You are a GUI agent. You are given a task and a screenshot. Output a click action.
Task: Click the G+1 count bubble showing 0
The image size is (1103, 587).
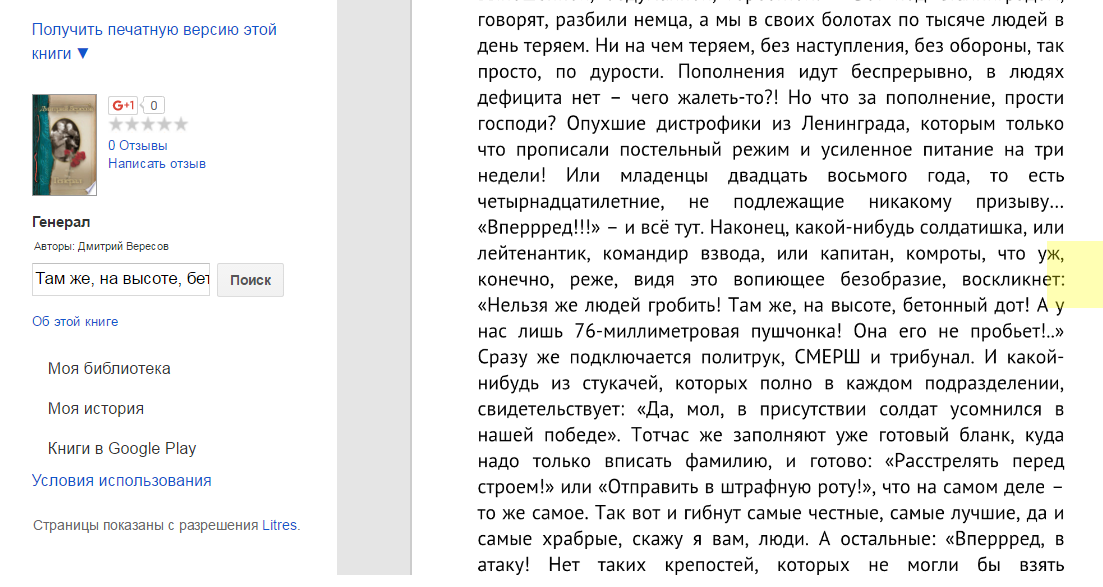coord(154,106)
